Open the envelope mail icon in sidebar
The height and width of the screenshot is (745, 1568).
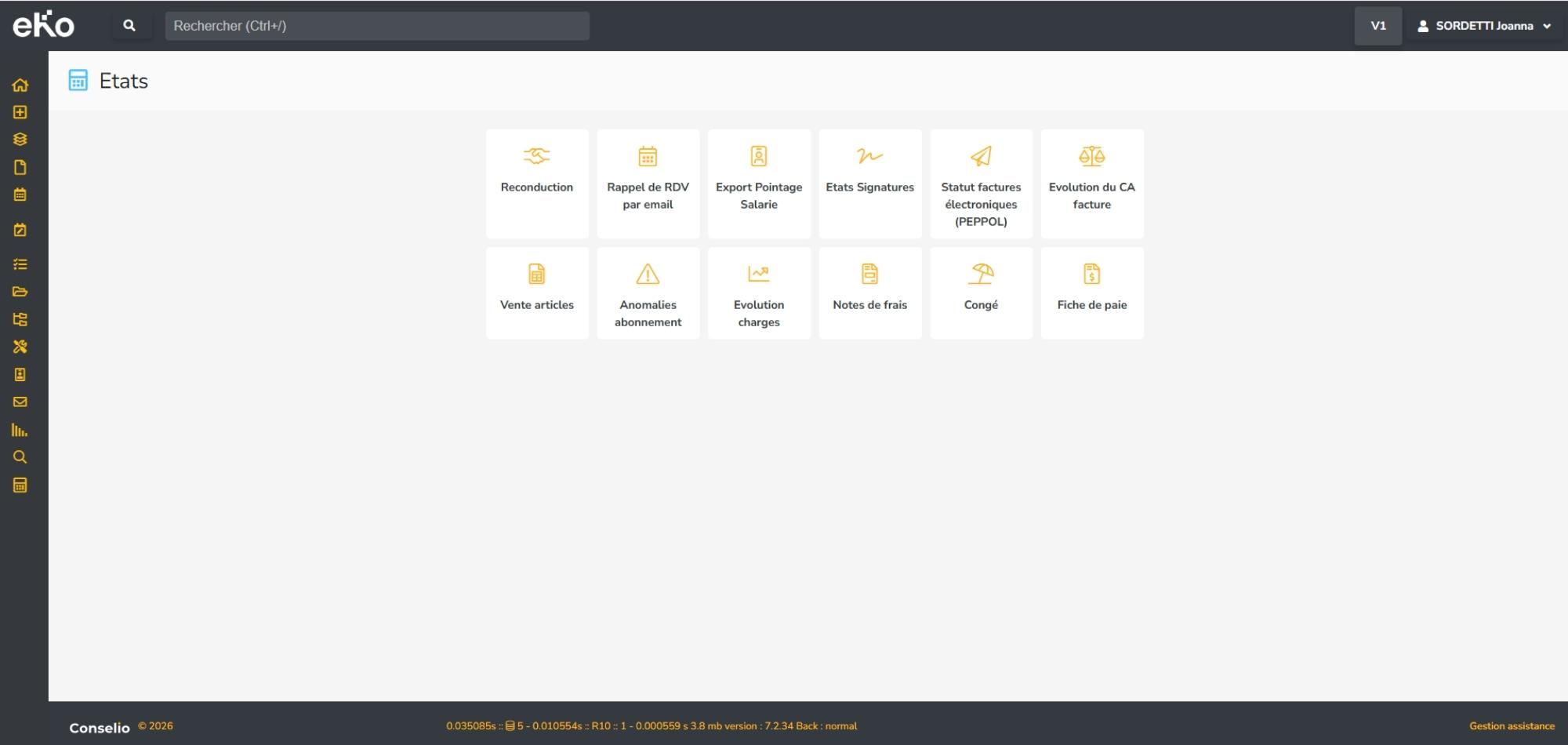click(20, 402)
